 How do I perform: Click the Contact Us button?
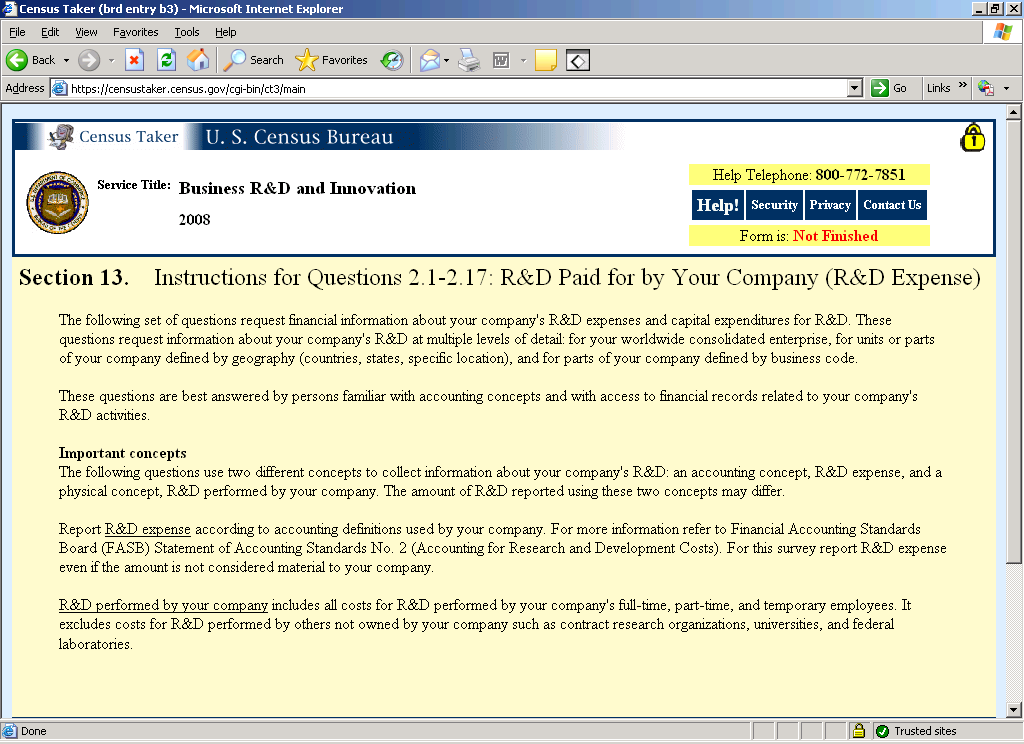click(x=892, y=205)
